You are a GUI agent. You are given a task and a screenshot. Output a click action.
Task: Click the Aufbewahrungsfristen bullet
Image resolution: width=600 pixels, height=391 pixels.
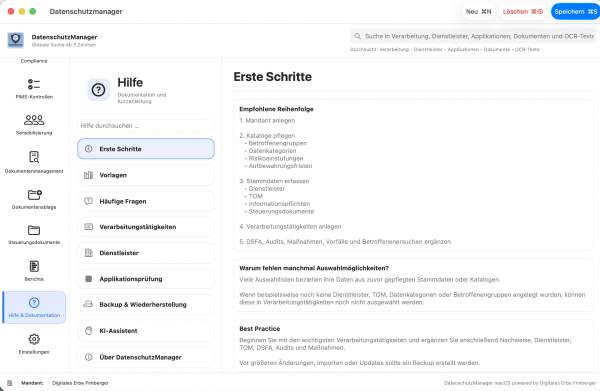[x=279, y=166]
